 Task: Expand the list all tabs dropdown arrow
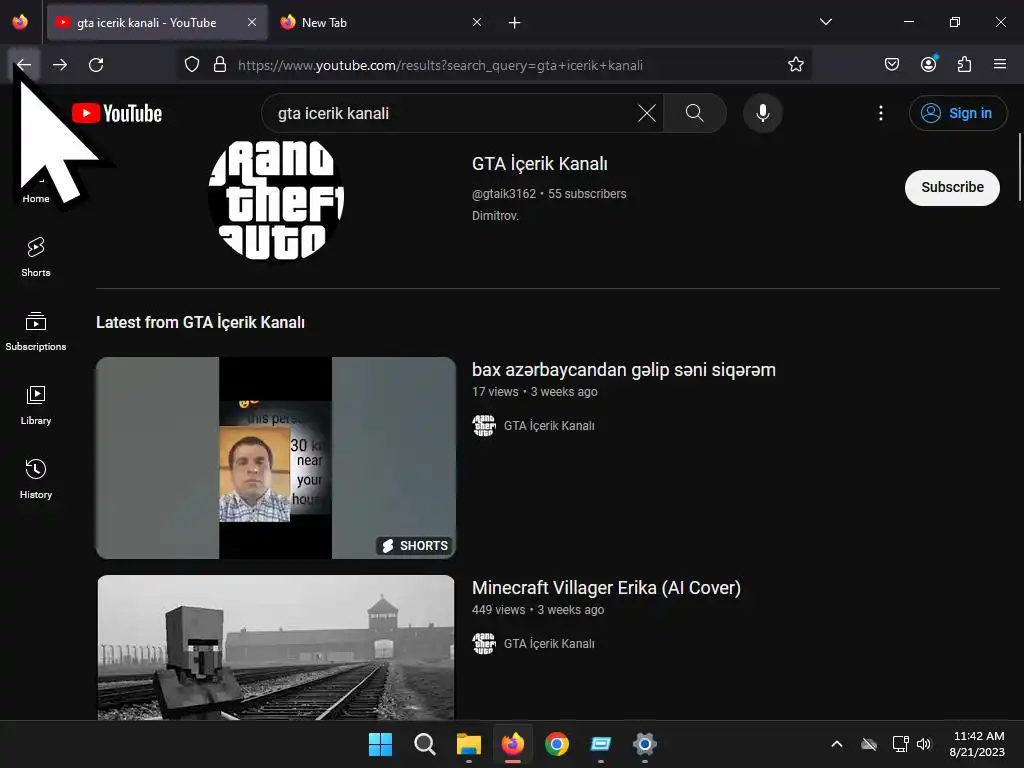click(825, 22)
